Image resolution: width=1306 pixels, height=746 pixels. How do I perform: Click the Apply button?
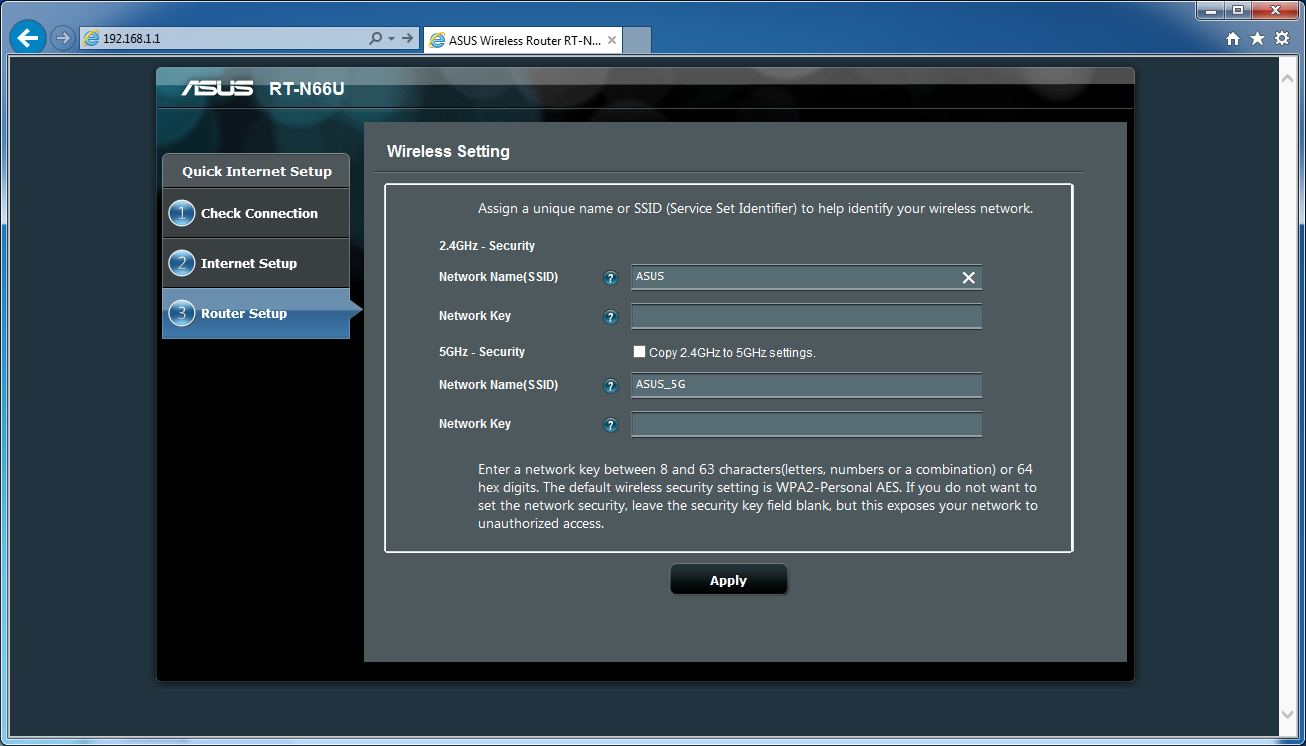(728, 580)
